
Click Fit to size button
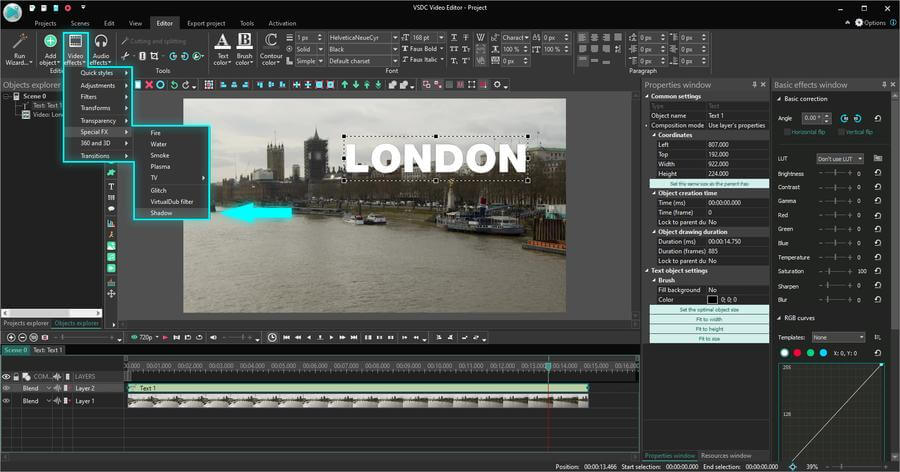click(709, 339)
